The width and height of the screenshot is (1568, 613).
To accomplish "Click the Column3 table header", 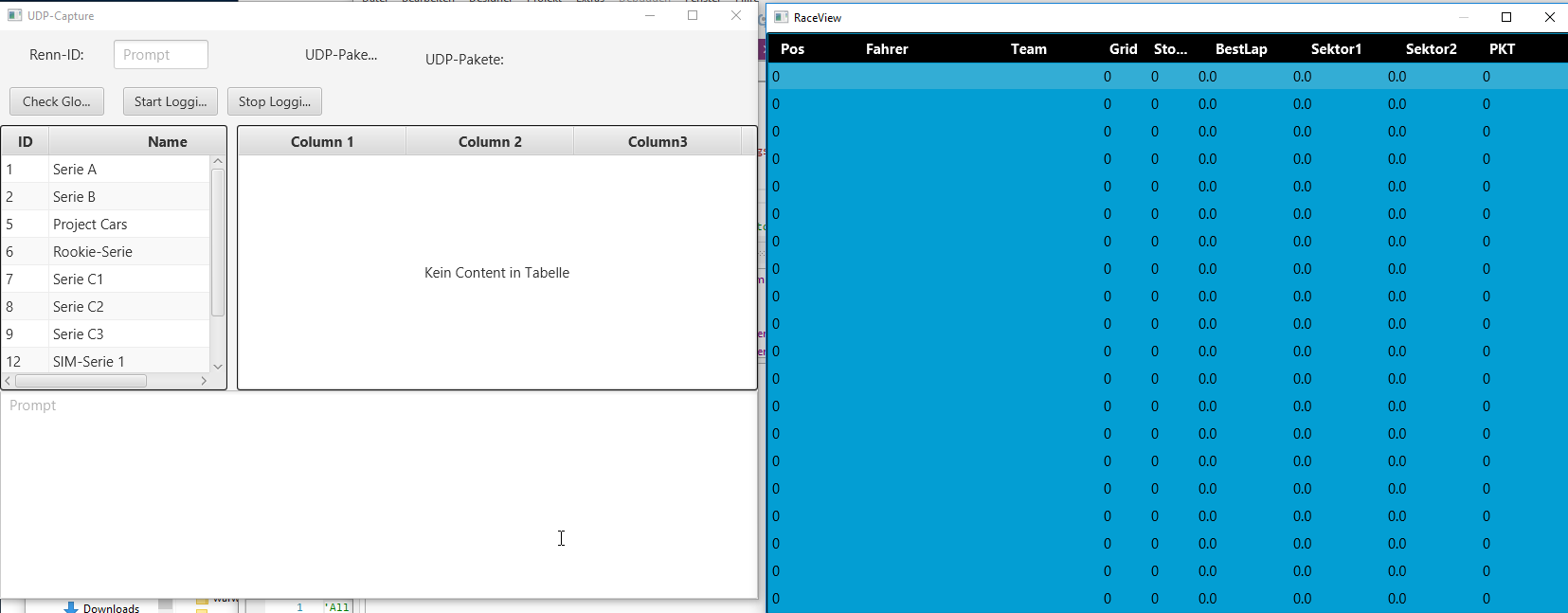I will pyautogui.click(x=658, y=142).
